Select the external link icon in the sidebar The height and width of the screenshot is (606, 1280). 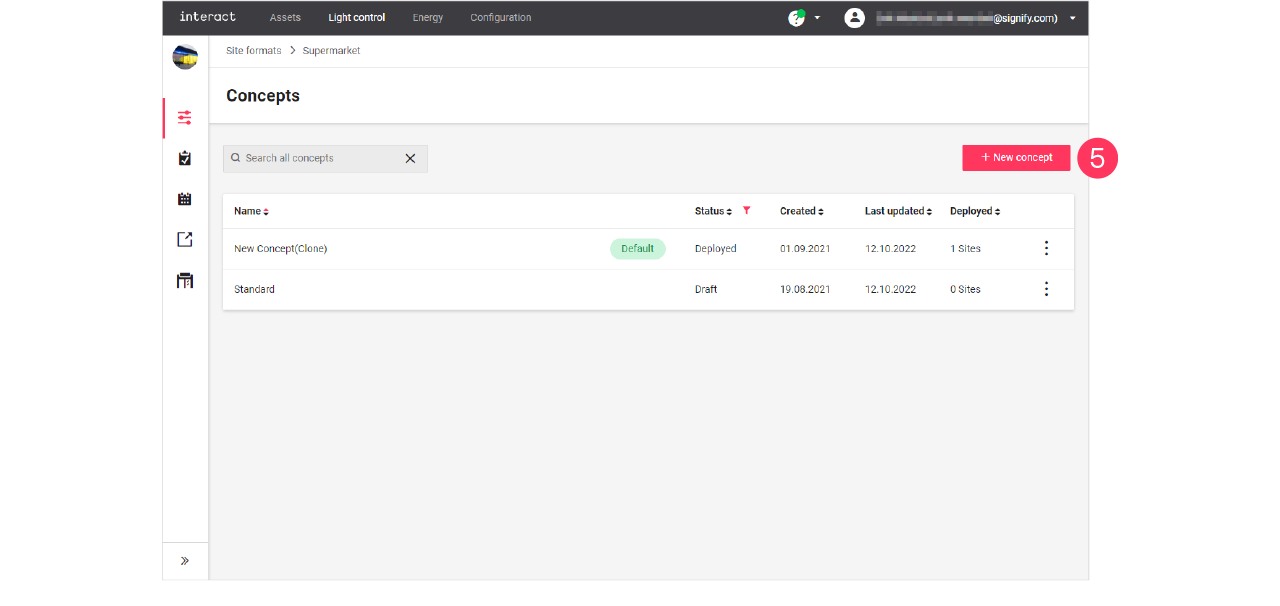point(184,239)
